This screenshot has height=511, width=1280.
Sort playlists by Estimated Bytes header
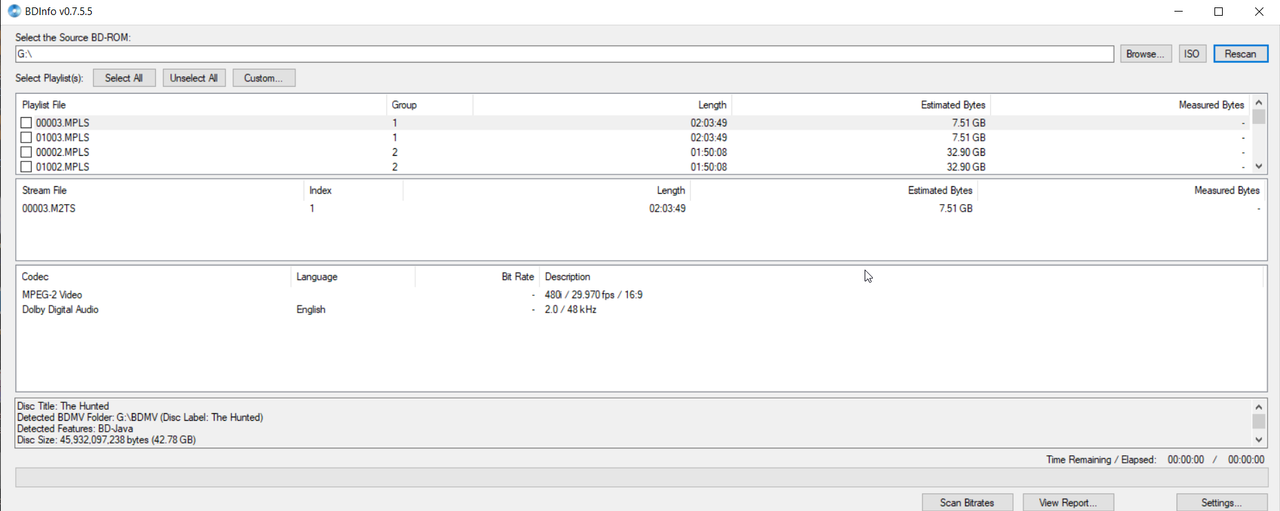[x=861, y=105]
